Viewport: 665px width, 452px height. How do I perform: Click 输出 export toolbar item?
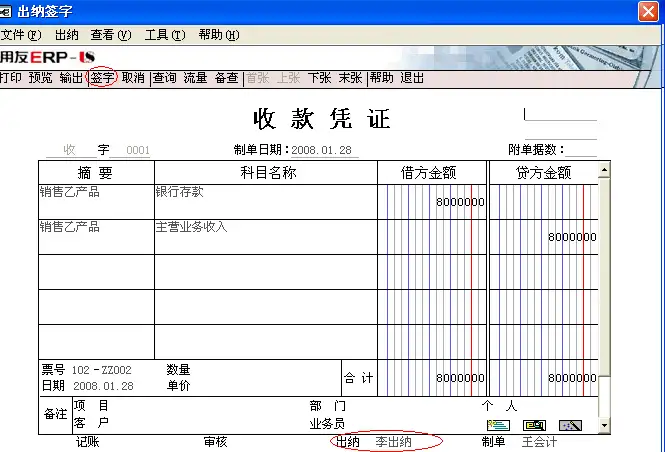(x=71, y=78)
